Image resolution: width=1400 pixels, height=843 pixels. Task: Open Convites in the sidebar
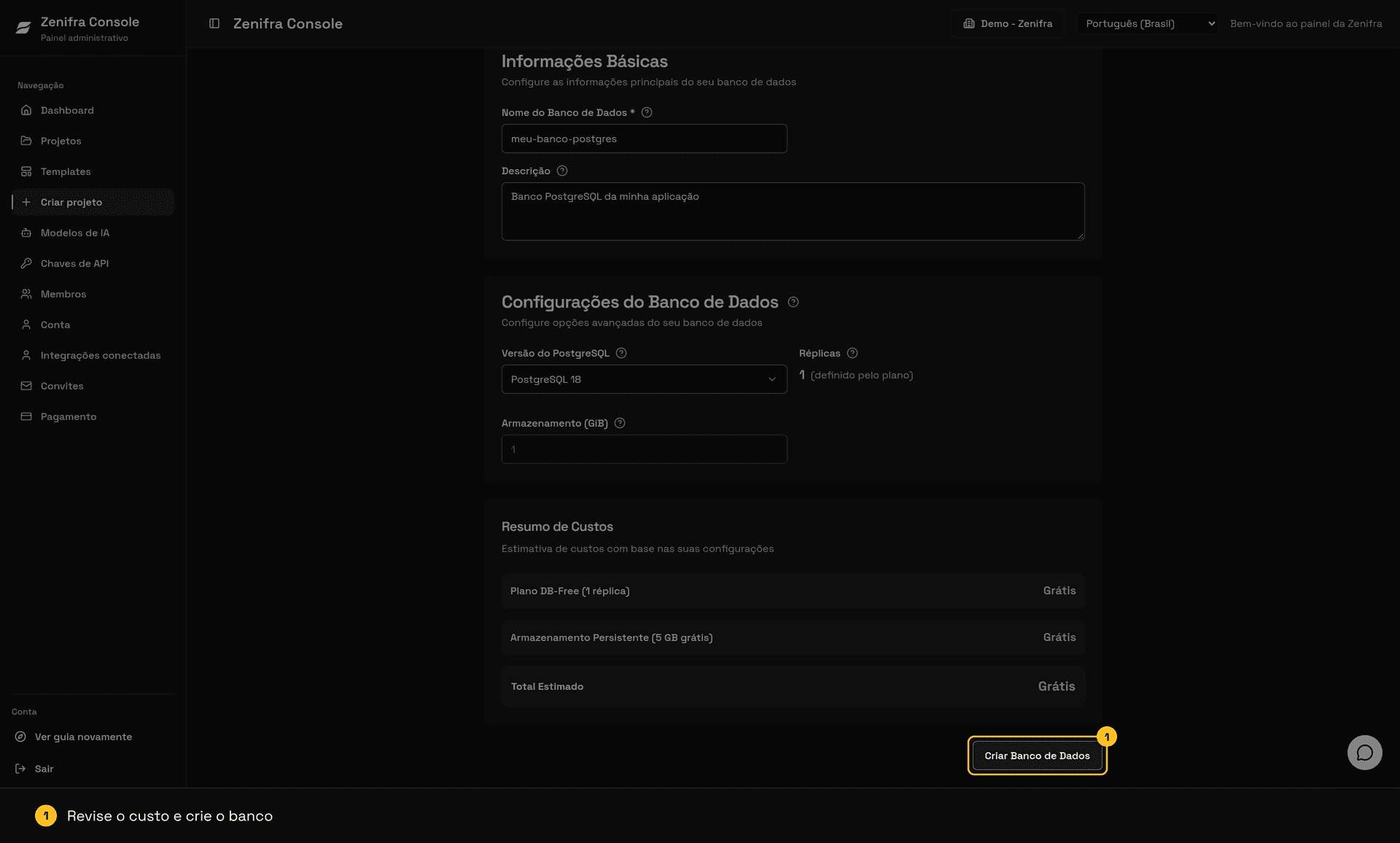93,386
